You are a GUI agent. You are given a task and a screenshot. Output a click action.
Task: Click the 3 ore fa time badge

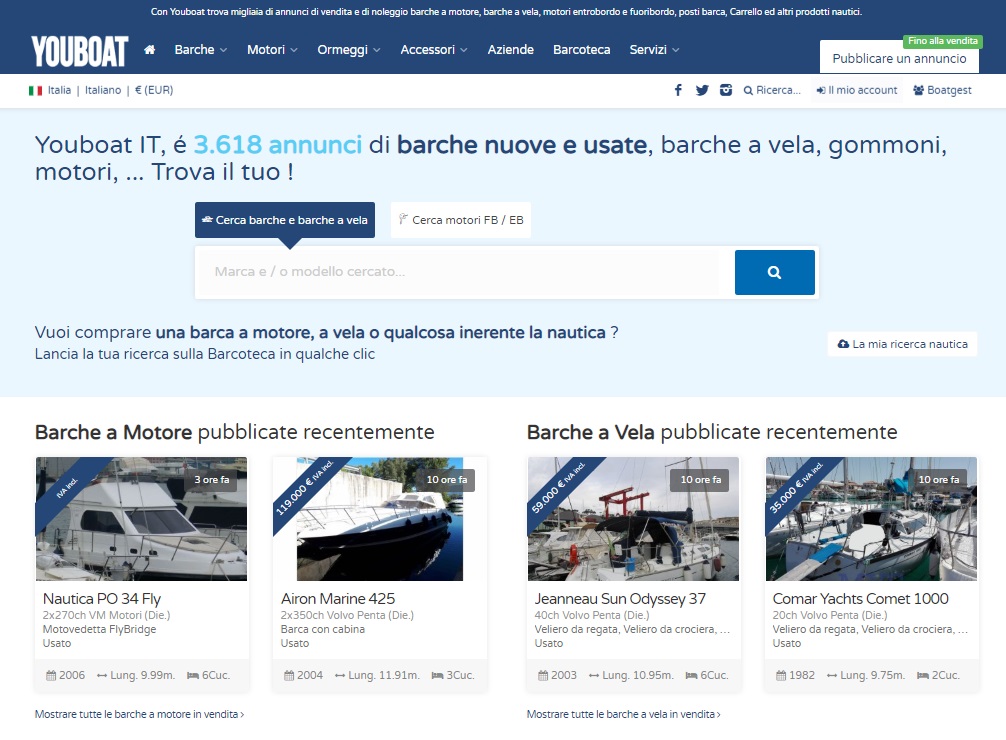tap(212, 479)
